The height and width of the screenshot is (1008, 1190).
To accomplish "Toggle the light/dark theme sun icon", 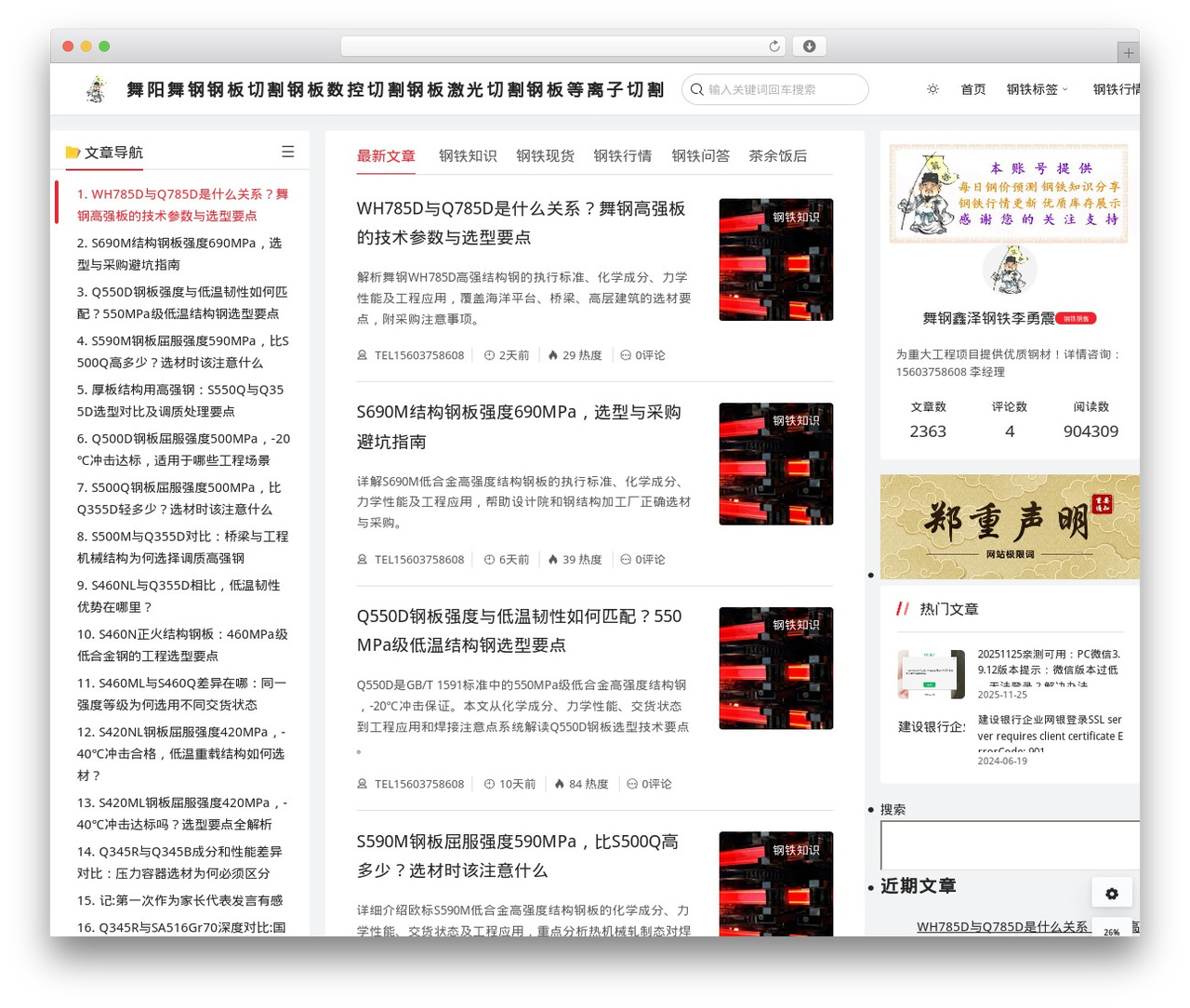I will [932, 89].
